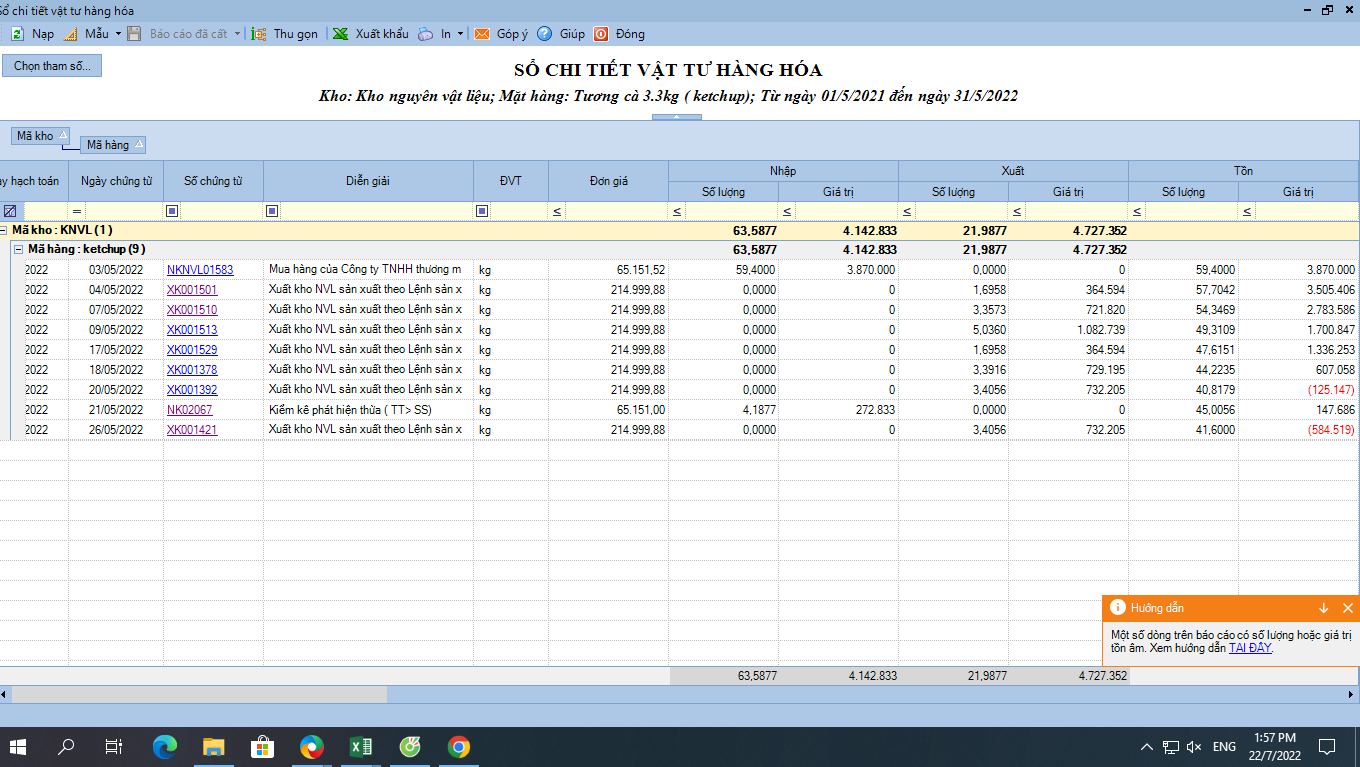Click scrollbar left arrow
The image size is (1360, 767).
point(5,693)
